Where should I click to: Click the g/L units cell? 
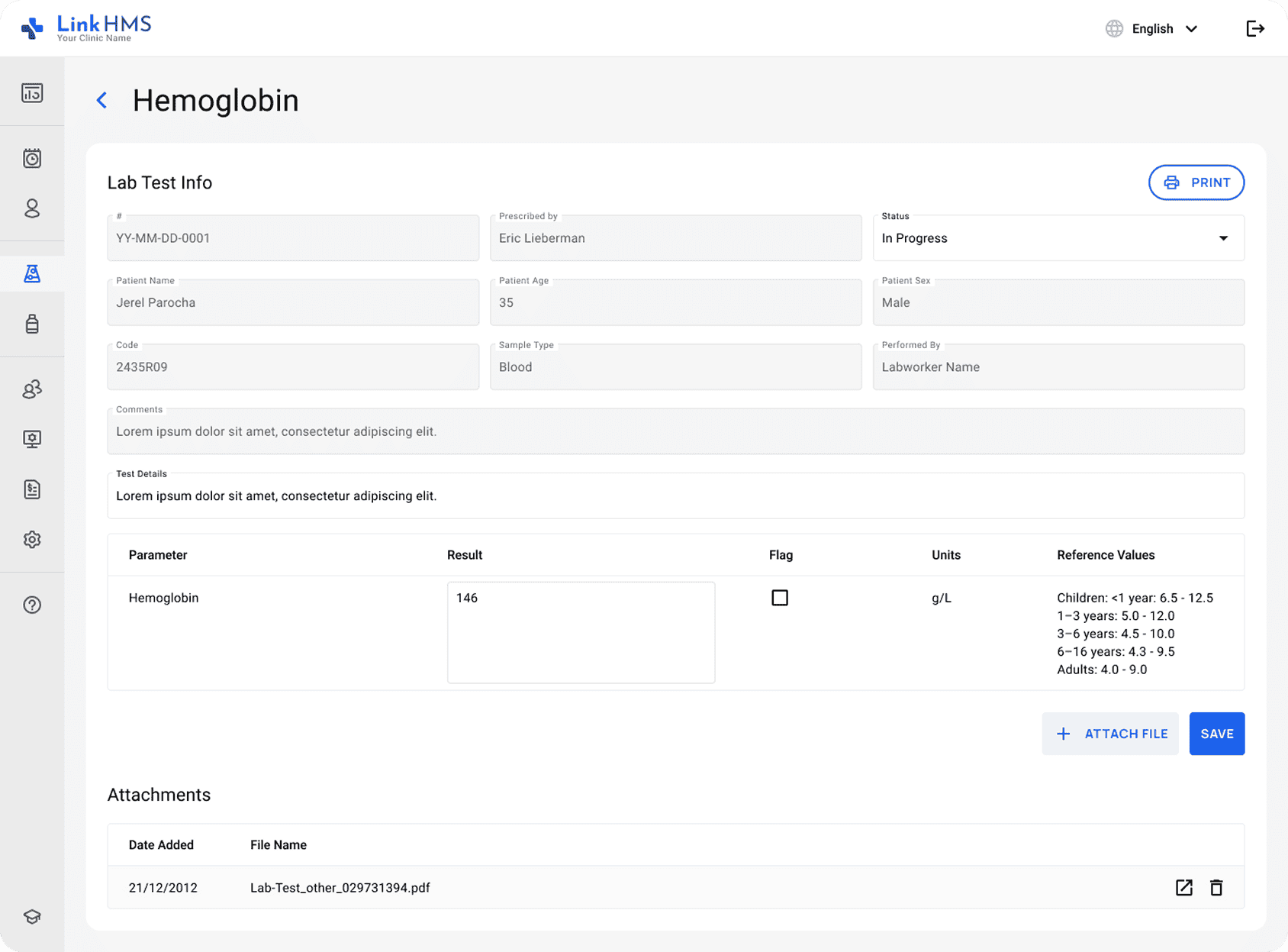click(x=942, y=598)
